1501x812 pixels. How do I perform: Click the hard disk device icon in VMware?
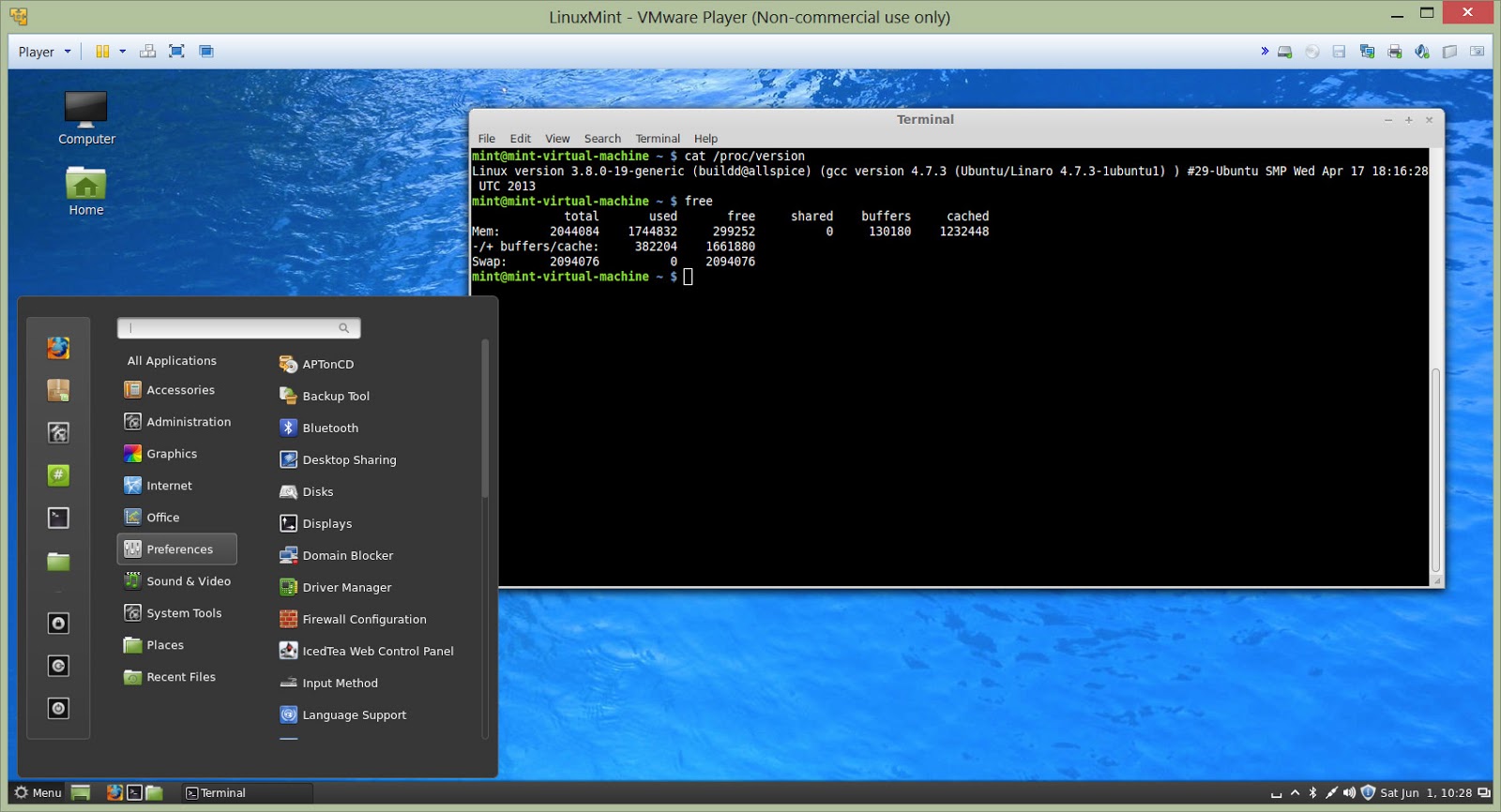tap(1285, 52)
